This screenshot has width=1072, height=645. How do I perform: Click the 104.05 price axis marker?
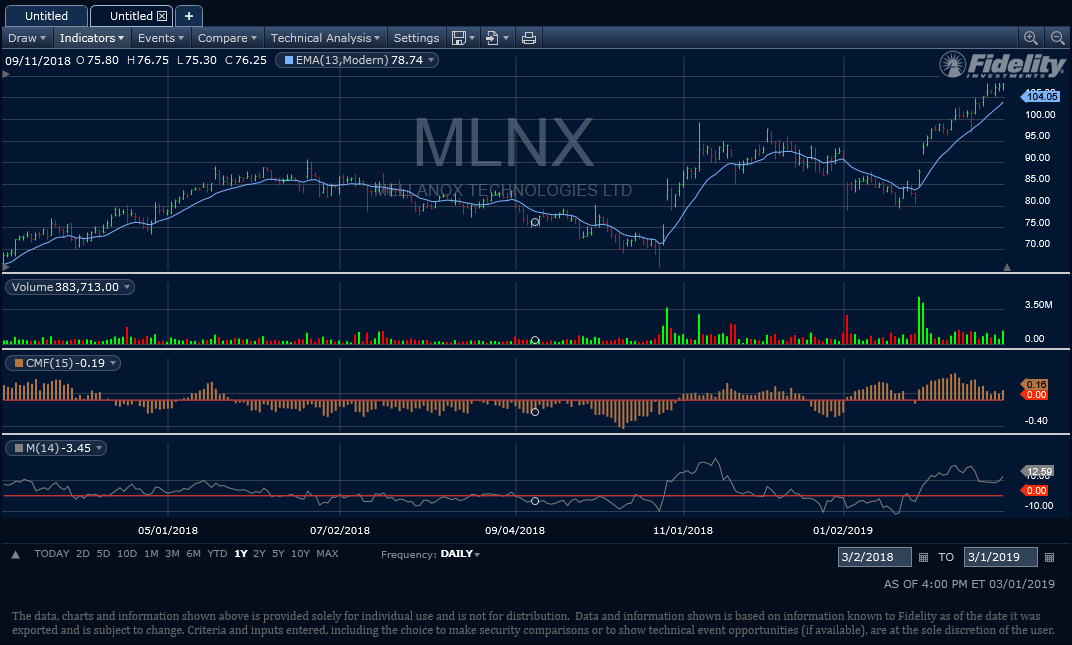[1041, 97]
